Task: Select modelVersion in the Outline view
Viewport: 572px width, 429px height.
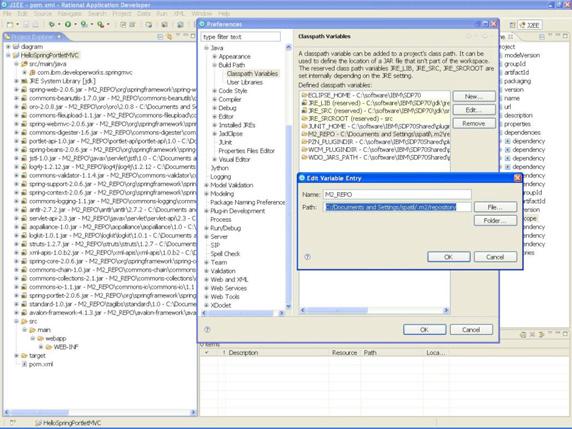Action: (522, 55)
